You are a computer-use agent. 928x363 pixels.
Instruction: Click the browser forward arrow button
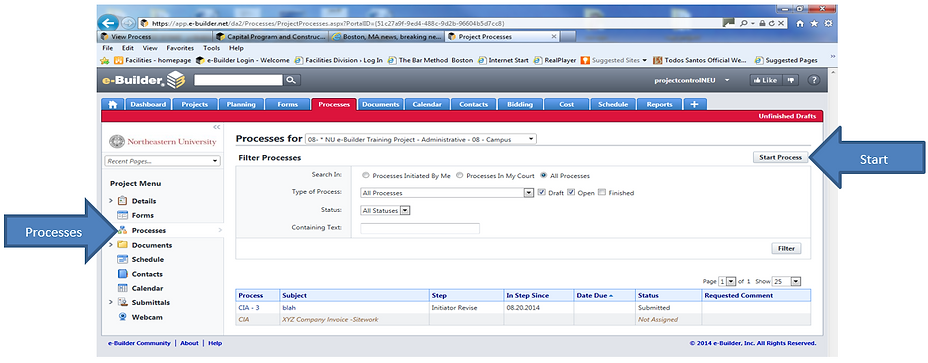[x=128, y=23]
